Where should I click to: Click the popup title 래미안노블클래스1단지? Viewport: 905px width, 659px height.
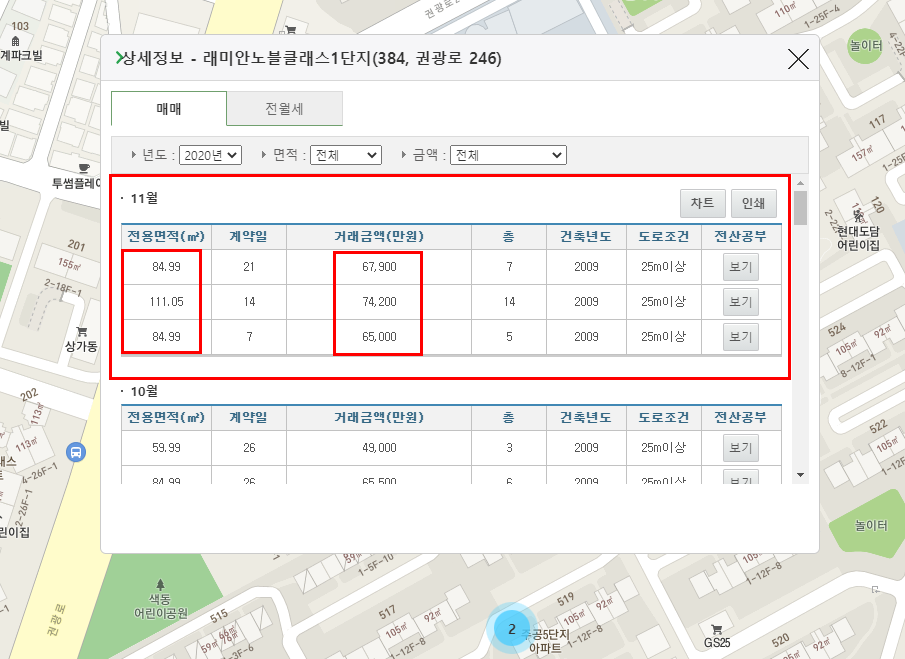tap(286, 58)
